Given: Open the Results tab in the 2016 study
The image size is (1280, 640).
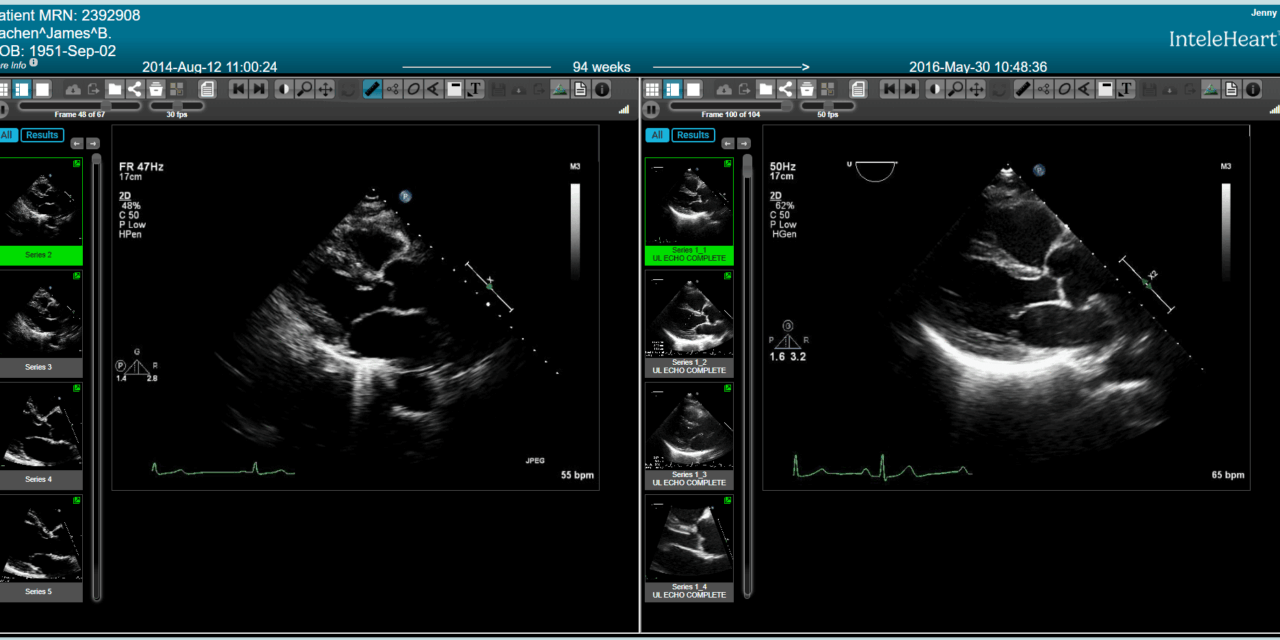Looking at the screenshot, I should click(x=692, y=135).
